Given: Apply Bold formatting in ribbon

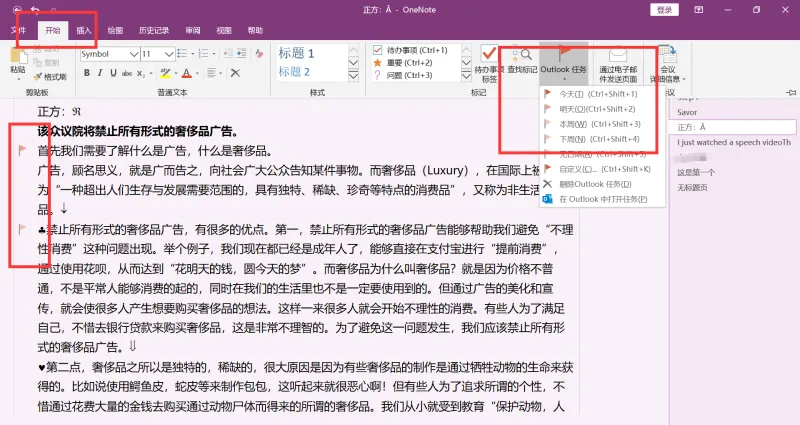Looking at the screenshot, I should 87,73.
